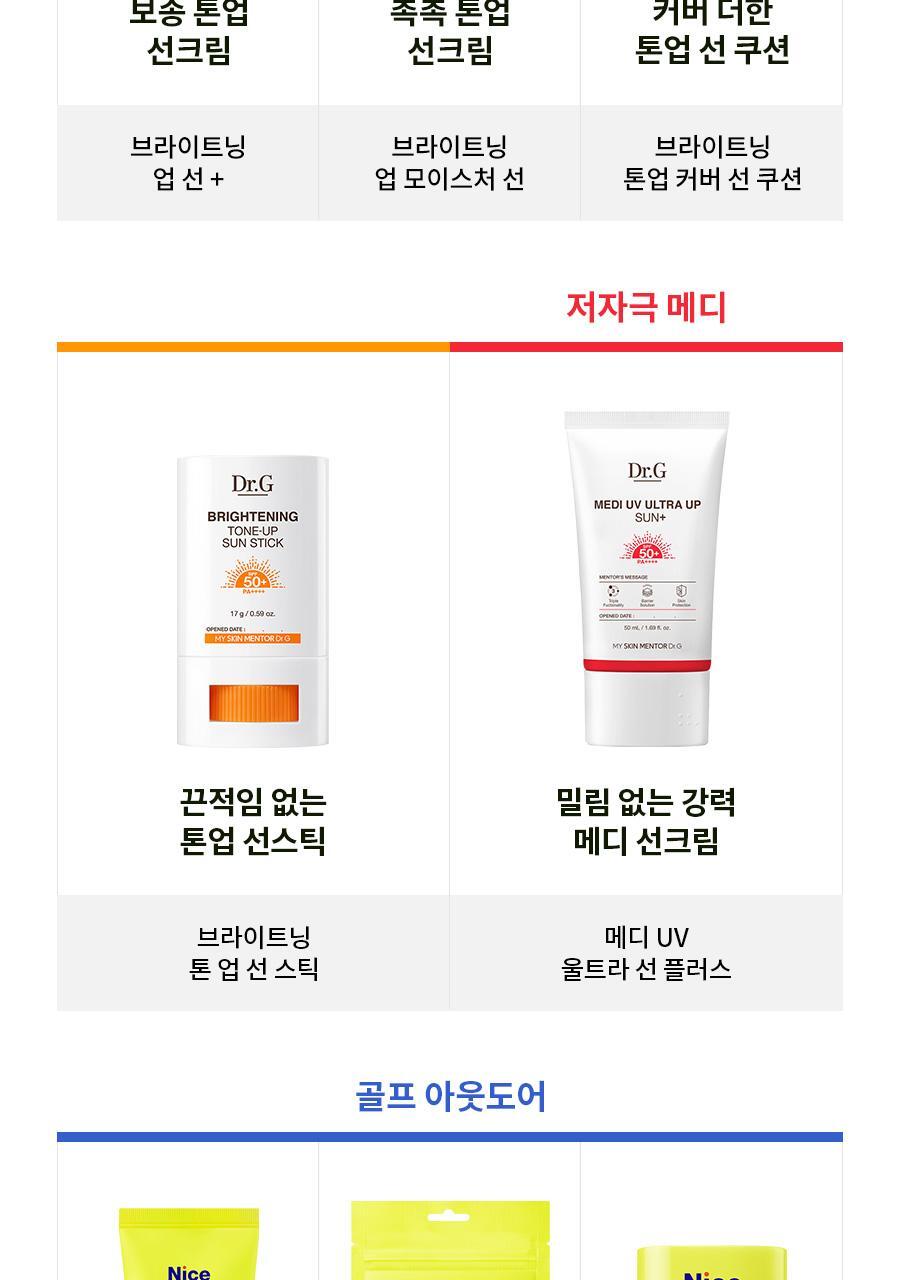Viewport: 900px width, 1280px height.
Task: Click the red SPF 50+ icon on Medi tube
Action: tap(648, 550)
